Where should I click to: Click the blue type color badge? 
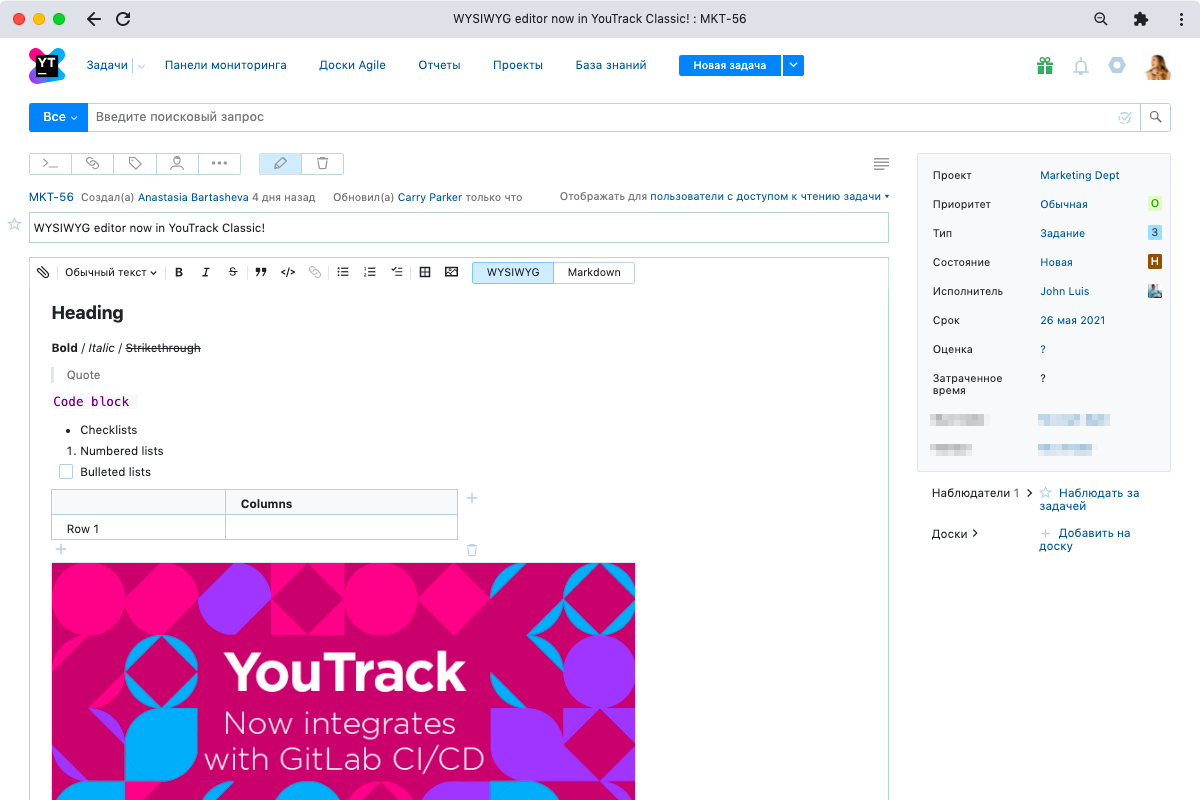[1155, 233]
